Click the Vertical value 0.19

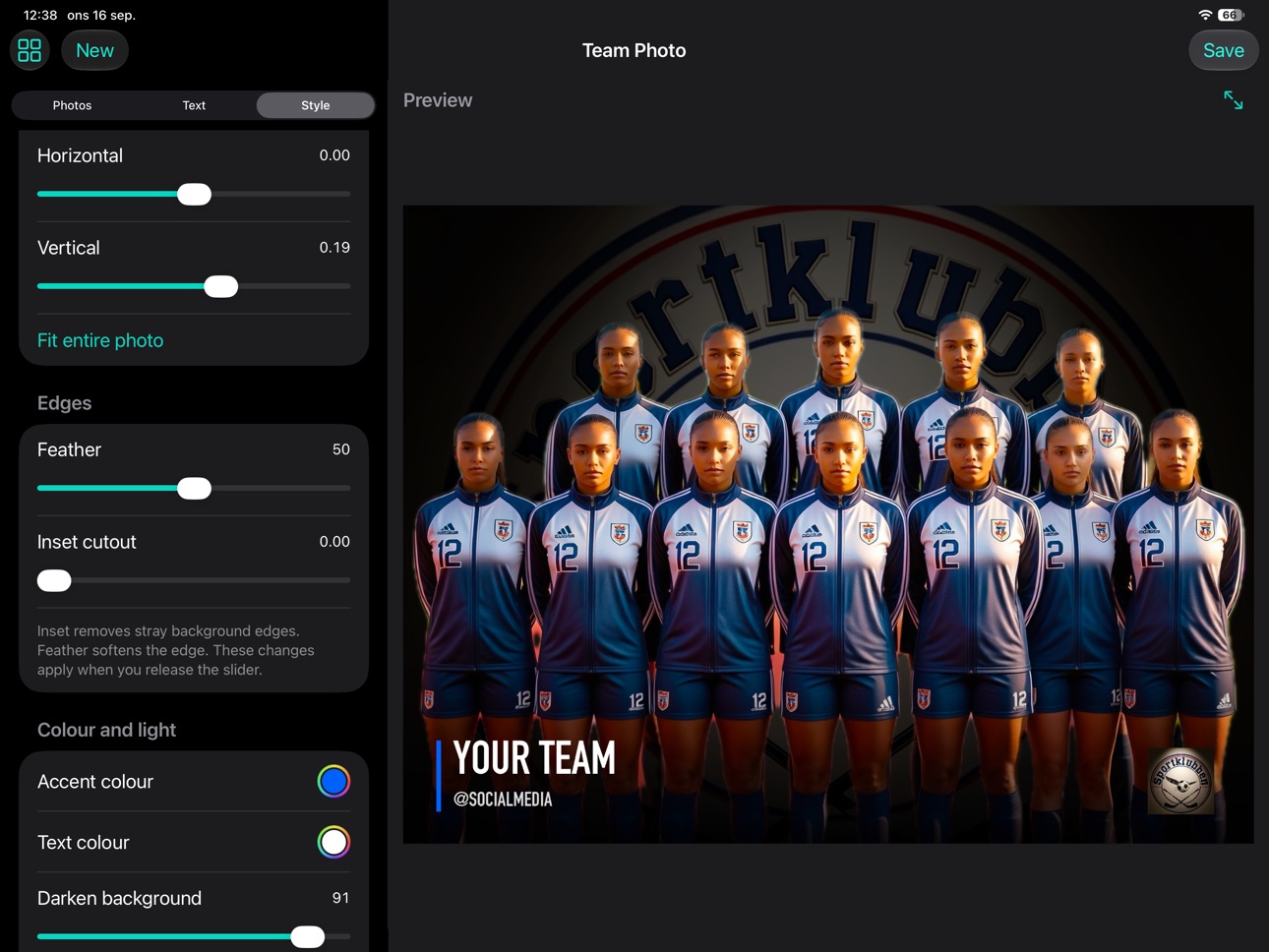[334, 248]
